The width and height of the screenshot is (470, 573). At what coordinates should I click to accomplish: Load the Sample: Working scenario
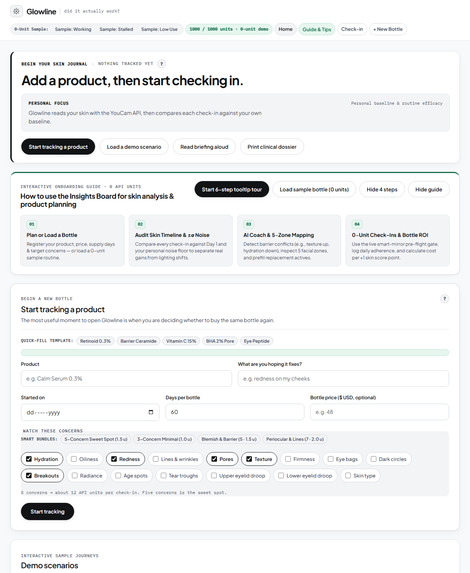pos(73,29)
